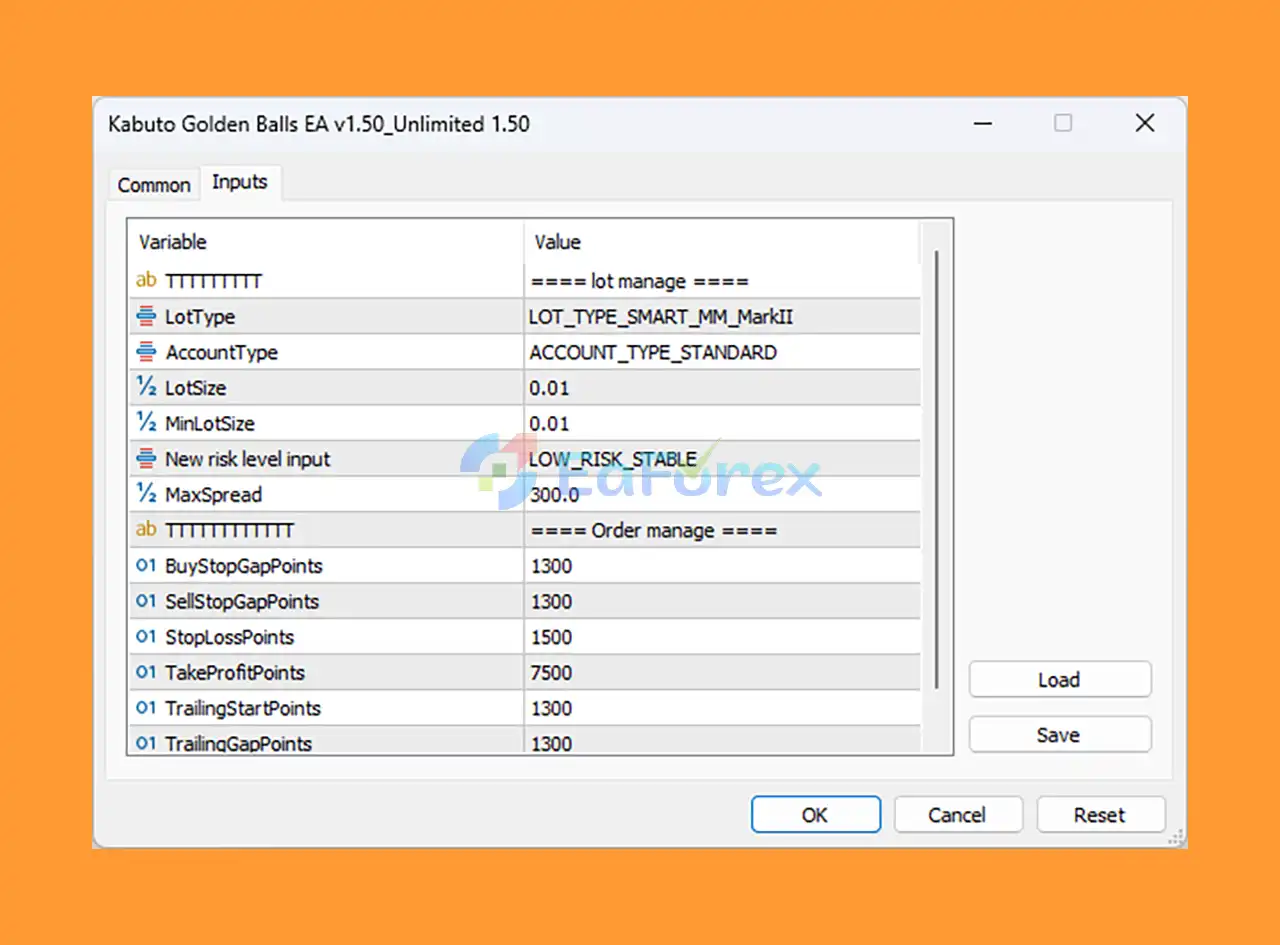The width and height of the screenshot is (1280, 945).
Task: Edit the TrailingGapPoints value 1300
Action: [x=722, y=741]
